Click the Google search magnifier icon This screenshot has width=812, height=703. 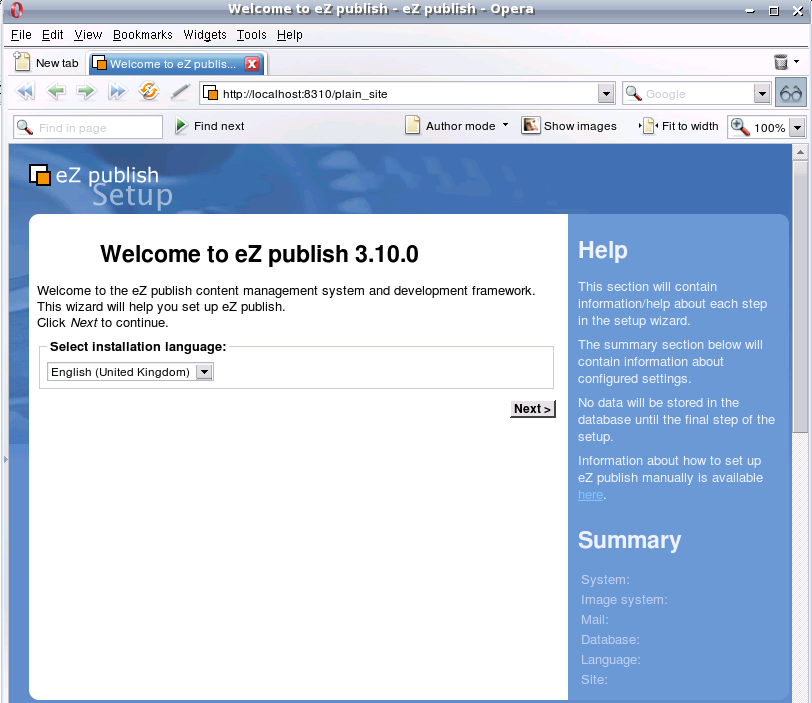click(633, 94)
